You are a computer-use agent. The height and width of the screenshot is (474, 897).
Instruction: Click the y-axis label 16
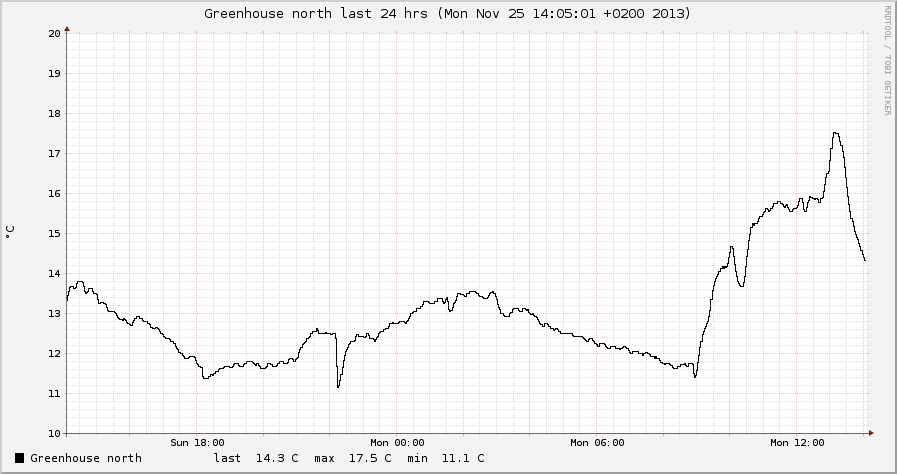click(x=54, y=193)
